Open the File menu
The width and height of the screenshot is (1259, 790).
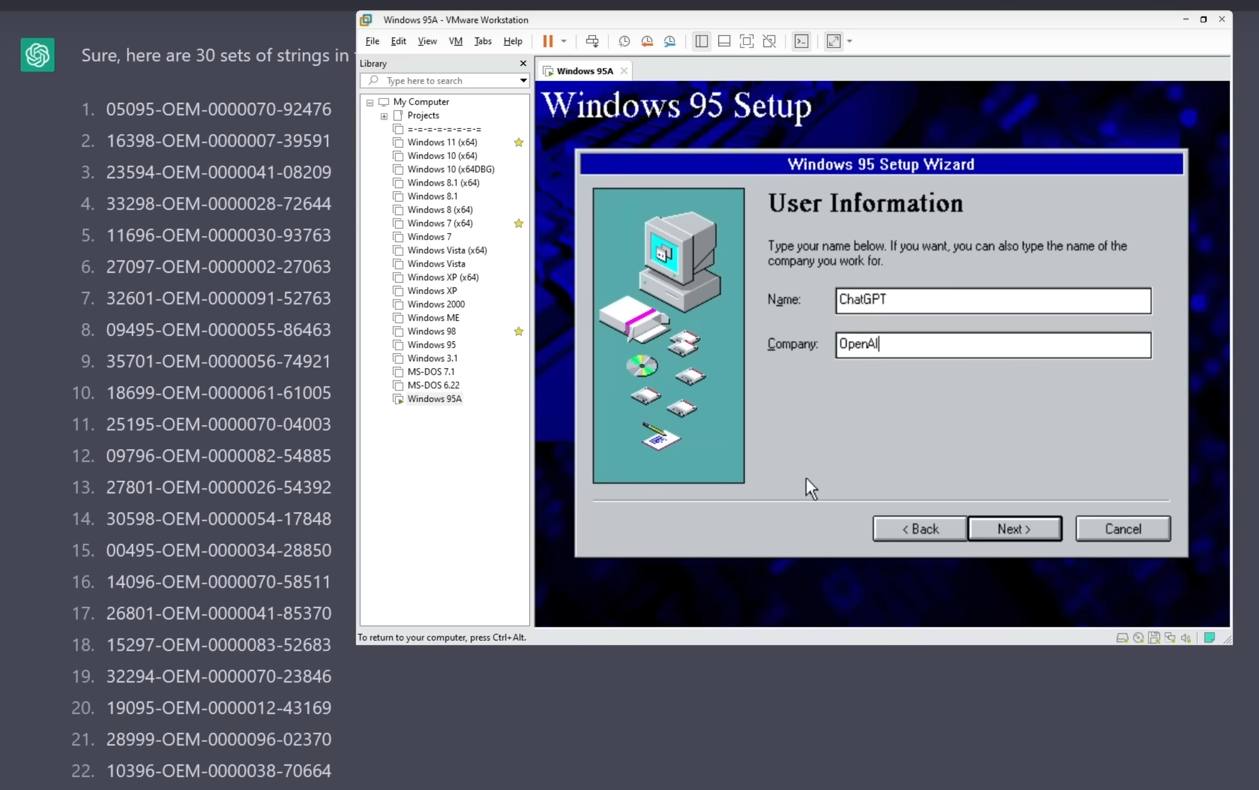(372, 41)
